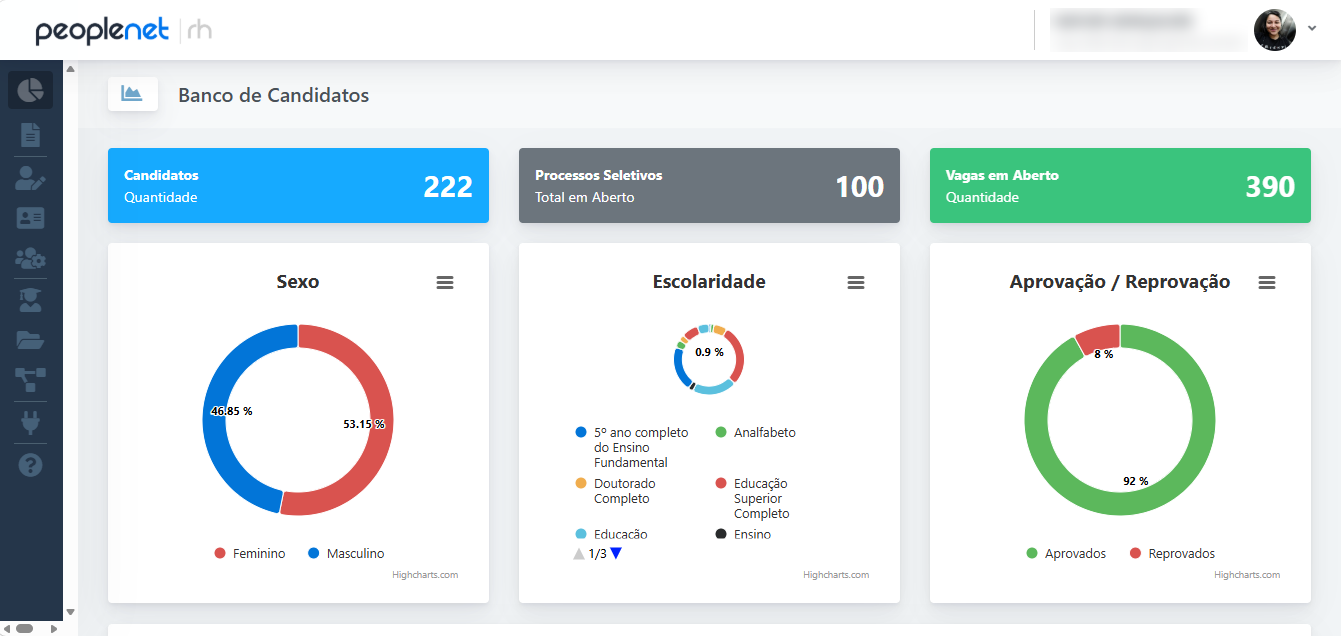Screen dimensions: 1341x636
Task: Open Highcharts.com link under Aprovação chart
Action: 1247,575
